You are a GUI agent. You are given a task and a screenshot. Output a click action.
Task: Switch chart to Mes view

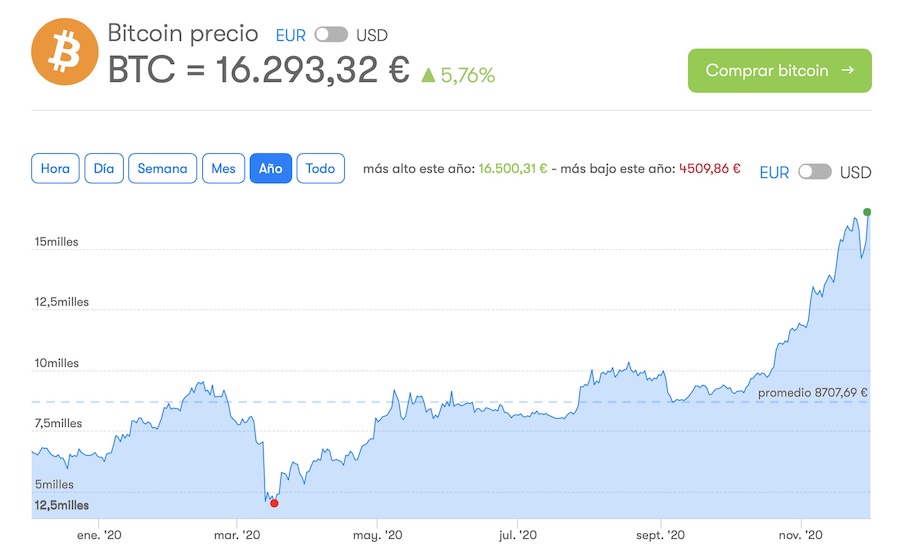click(x=224, y=168)
